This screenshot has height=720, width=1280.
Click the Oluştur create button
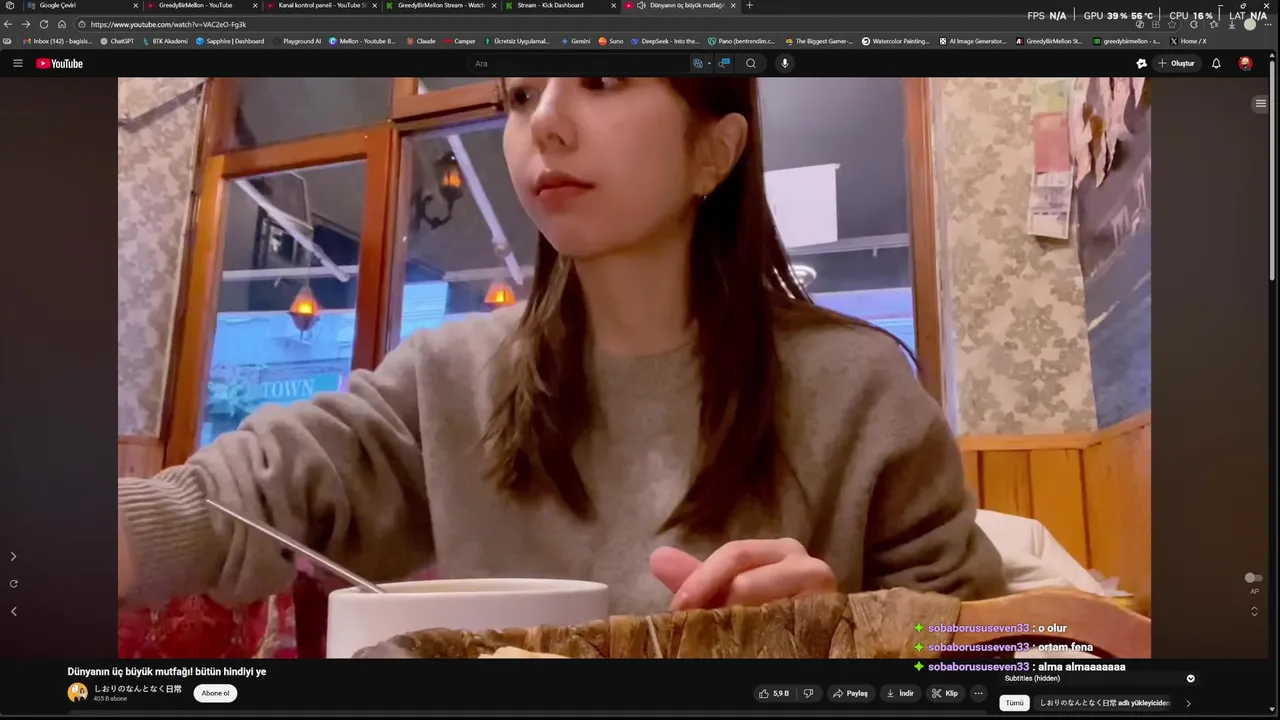click(x=1177, y=63)
